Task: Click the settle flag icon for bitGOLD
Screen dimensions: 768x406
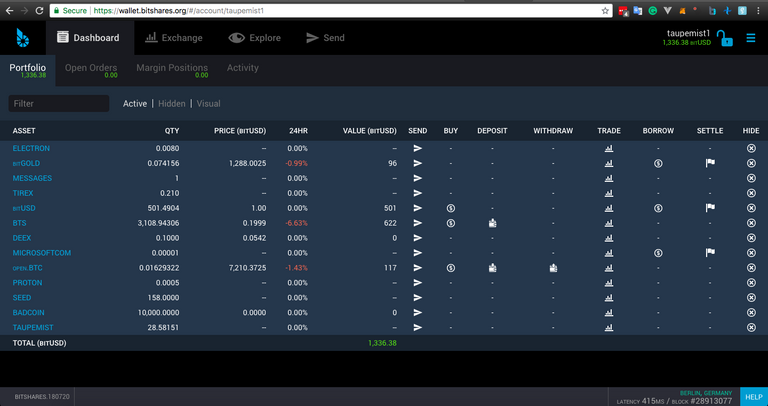Action: 710,163
